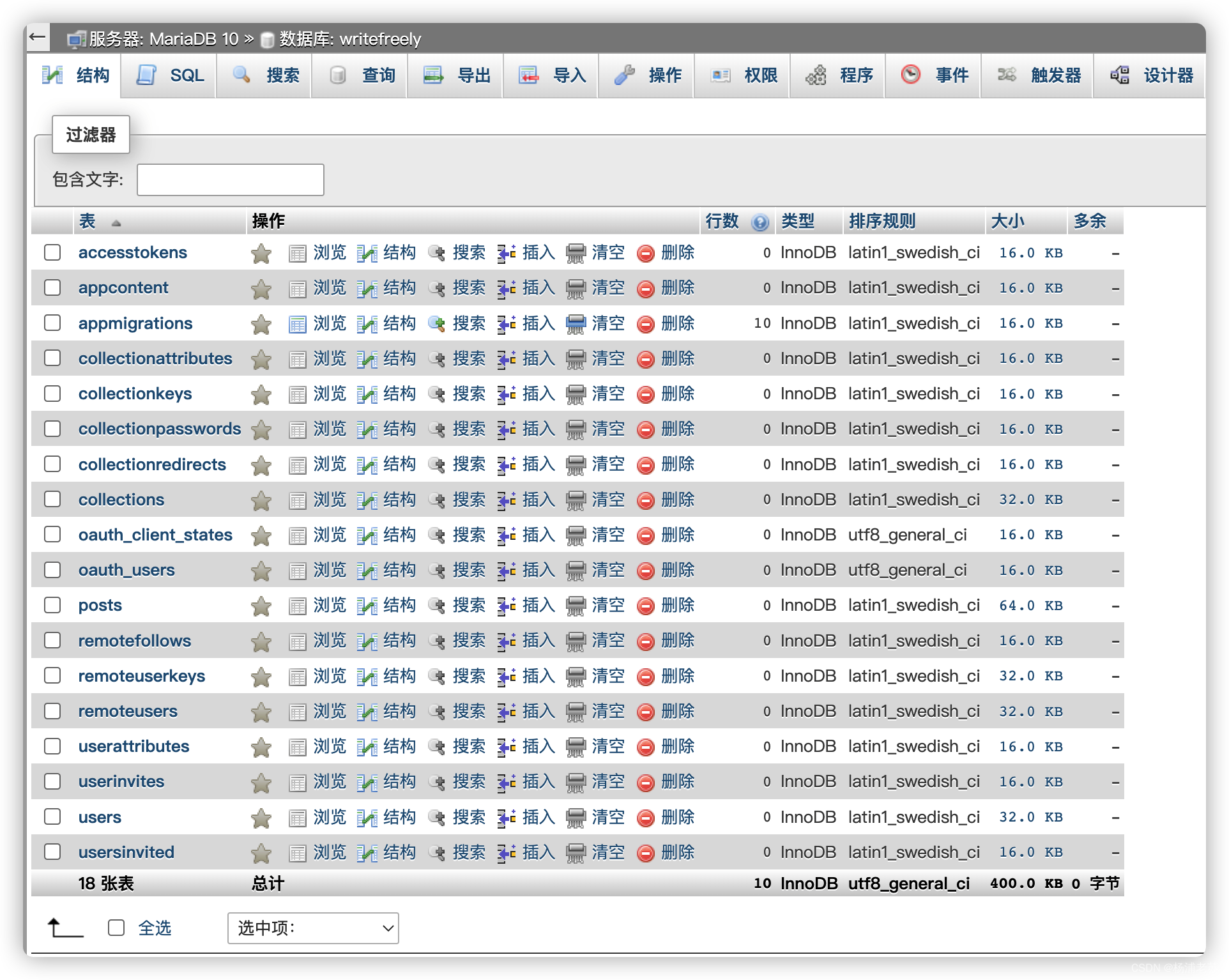Click the favorite star for accesstokens table
The height and width of the screenshot is (980, 1229).
pos(261,254)
